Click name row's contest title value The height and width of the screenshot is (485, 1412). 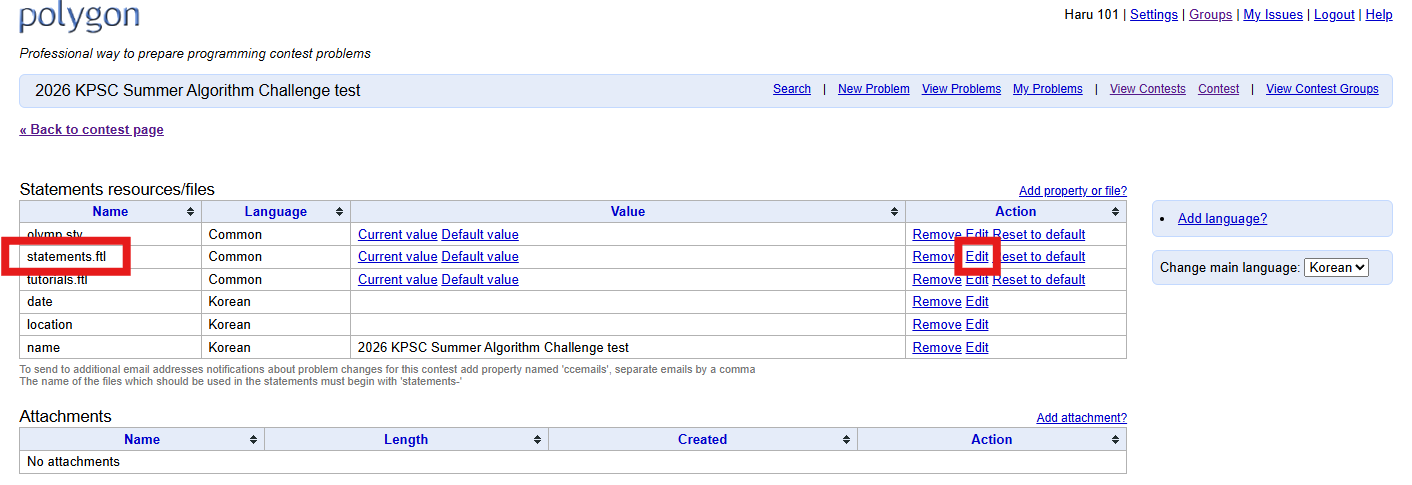point(494,348)
